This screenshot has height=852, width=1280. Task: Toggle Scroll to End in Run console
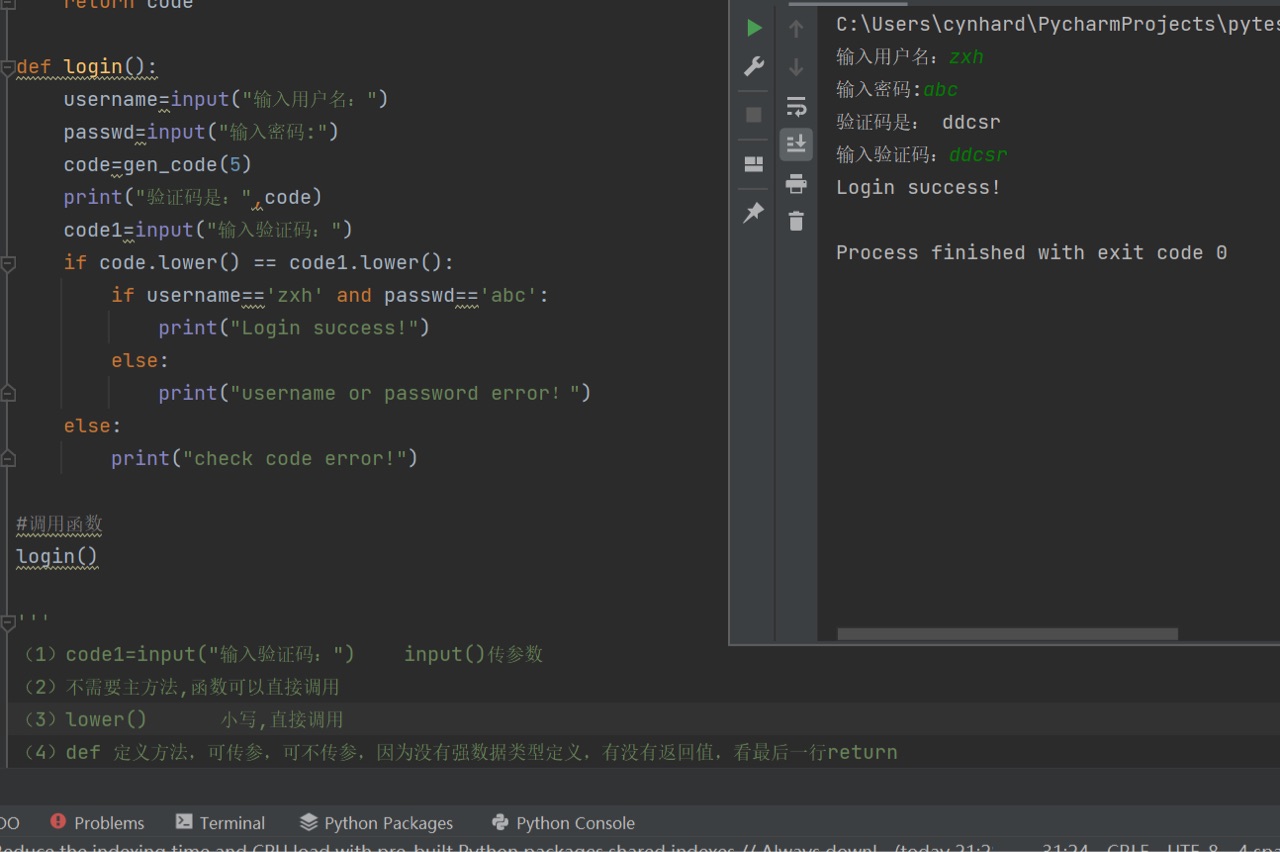point(796,144)
